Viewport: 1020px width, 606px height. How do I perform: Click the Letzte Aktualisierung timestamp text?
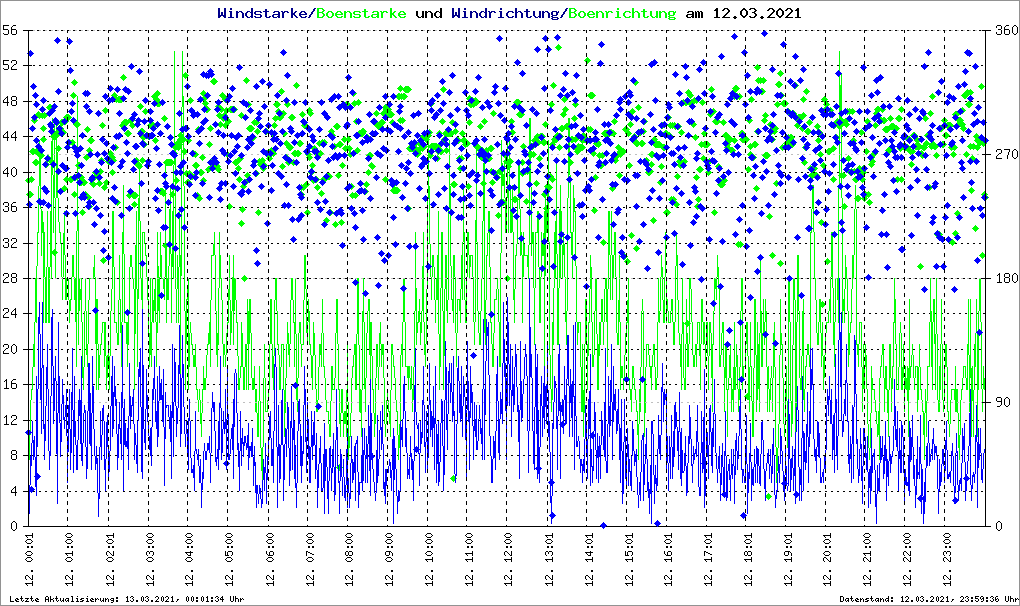pyautogui.click(x=124, y=599)
